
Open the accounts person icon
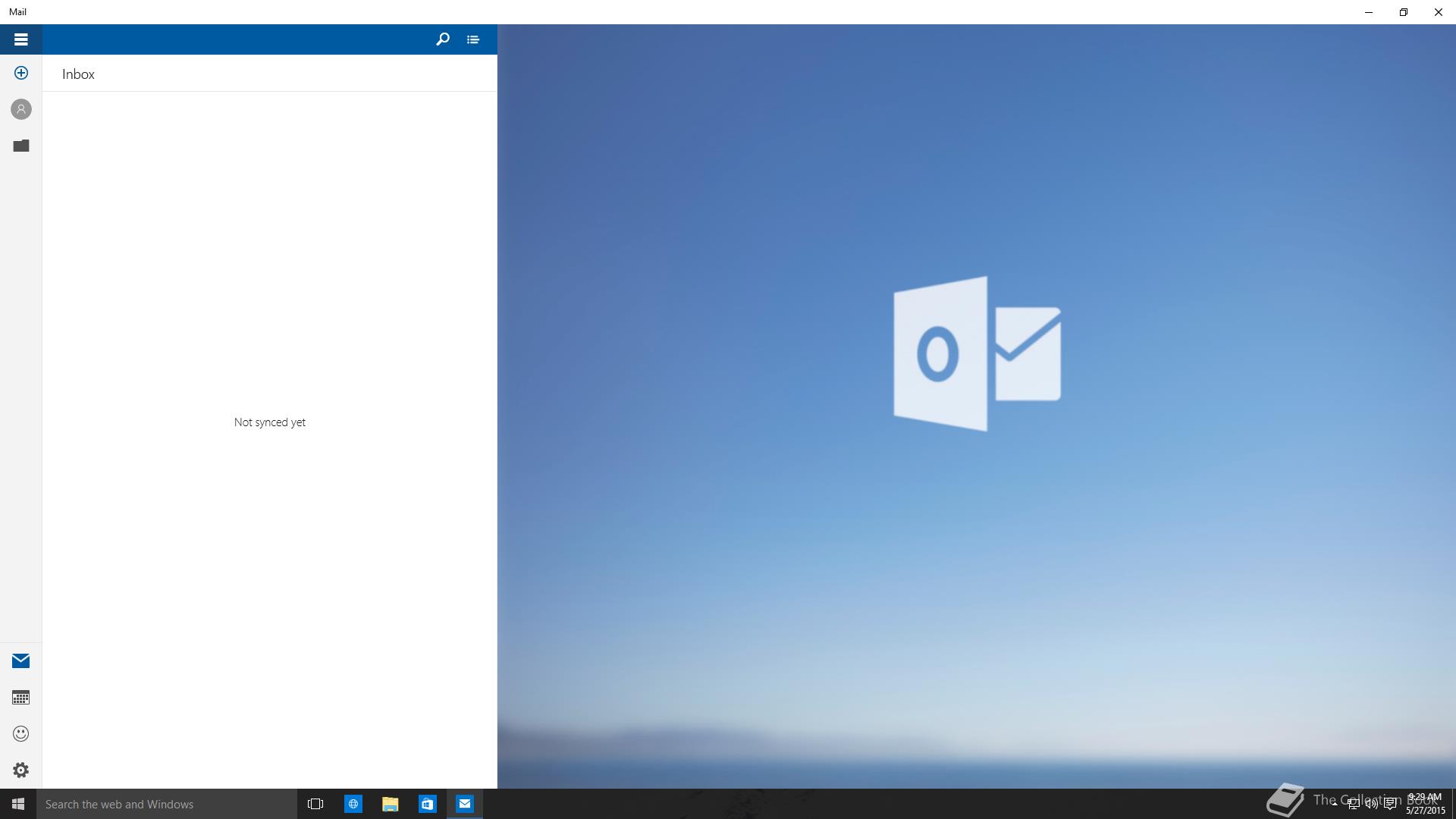coord(20,109)
